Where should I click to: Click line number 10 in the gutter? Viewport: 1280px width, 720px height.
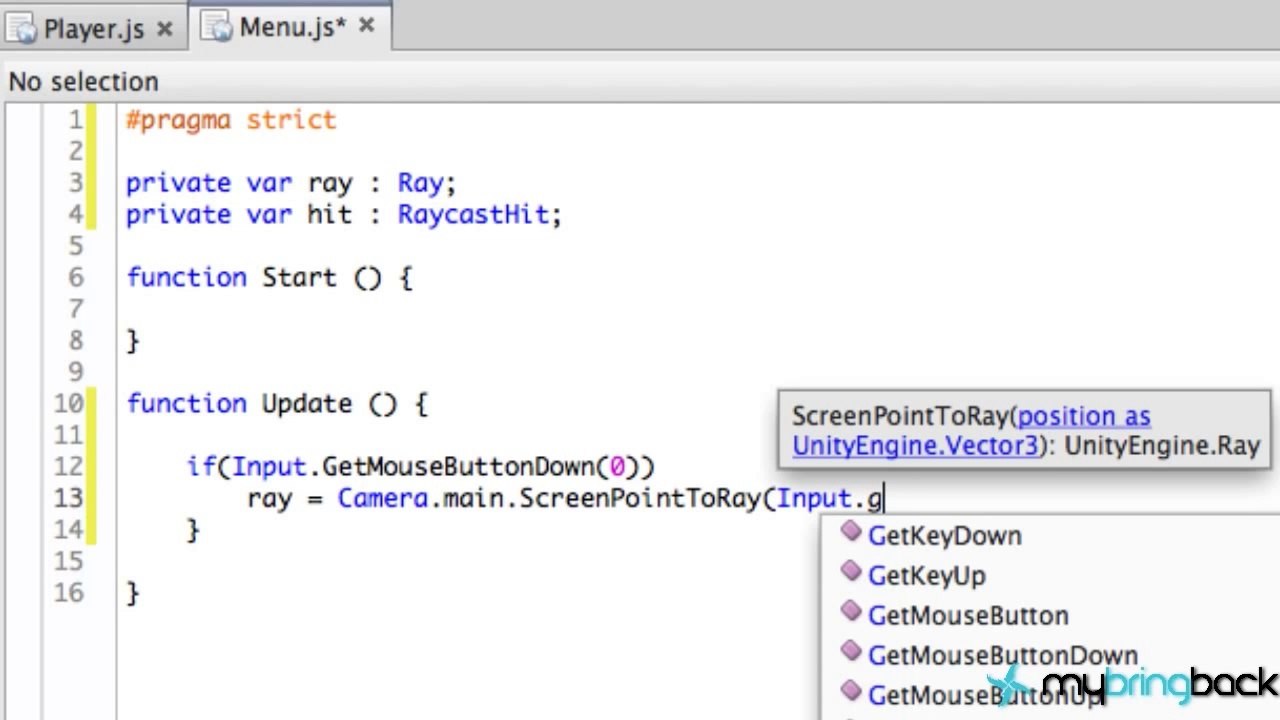(69, 404)
